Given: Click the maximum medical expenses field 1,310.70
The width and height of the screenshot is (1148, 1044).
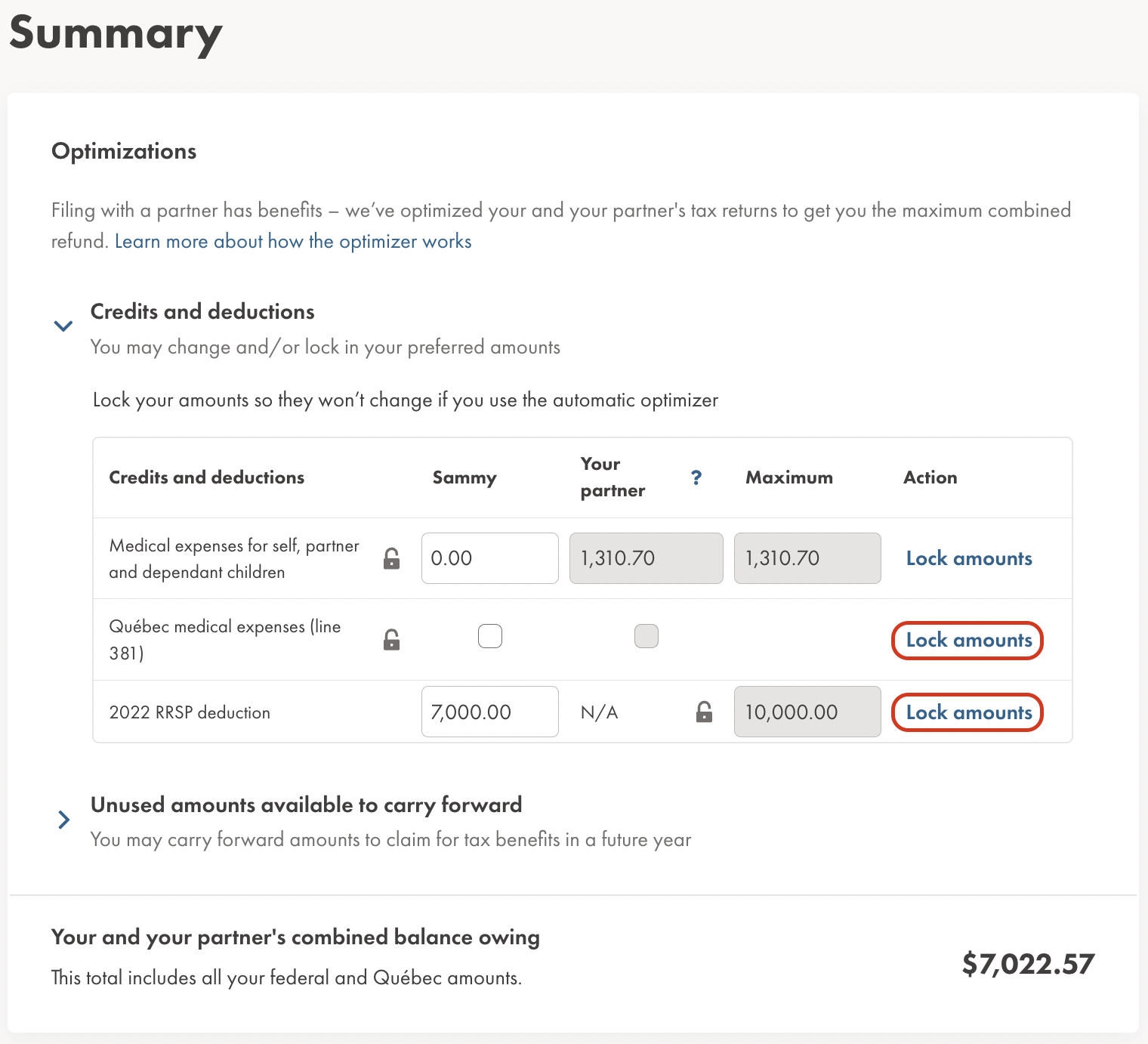Looking at the screenshot, I should (x=807, y=558).
